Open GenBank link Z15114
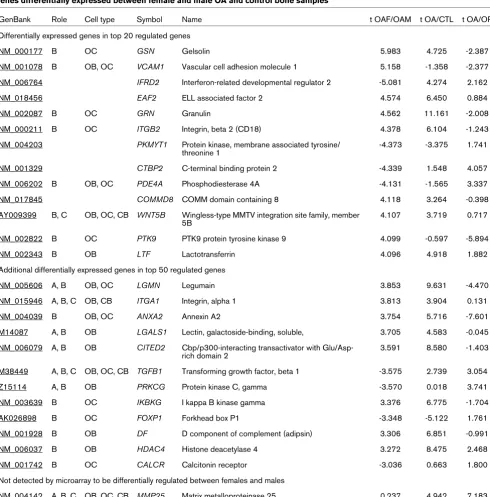 (x=13, y=387)
